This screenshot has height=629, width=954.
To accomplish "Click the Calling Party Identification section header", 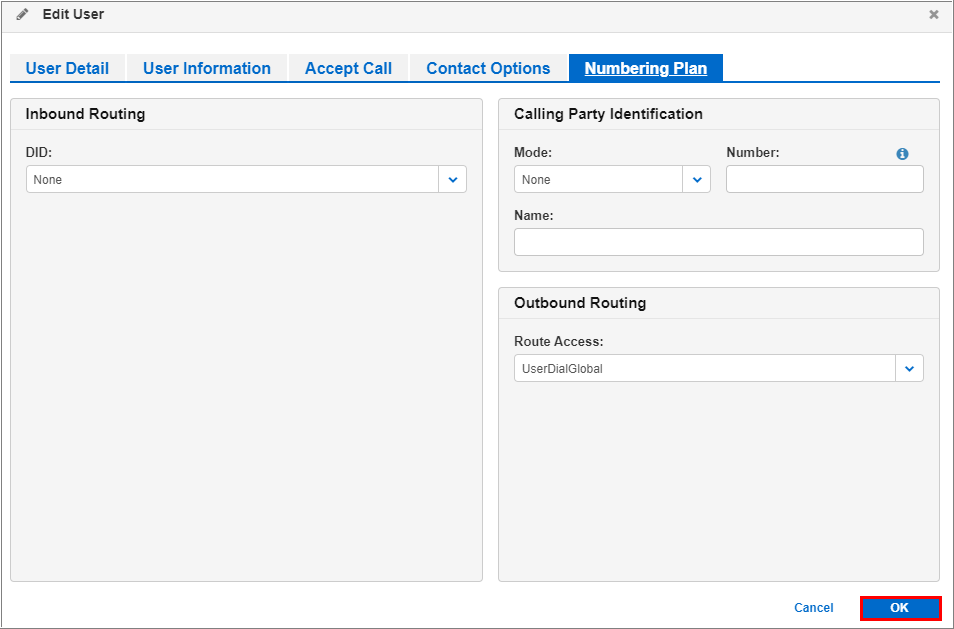I will (608, 114).
